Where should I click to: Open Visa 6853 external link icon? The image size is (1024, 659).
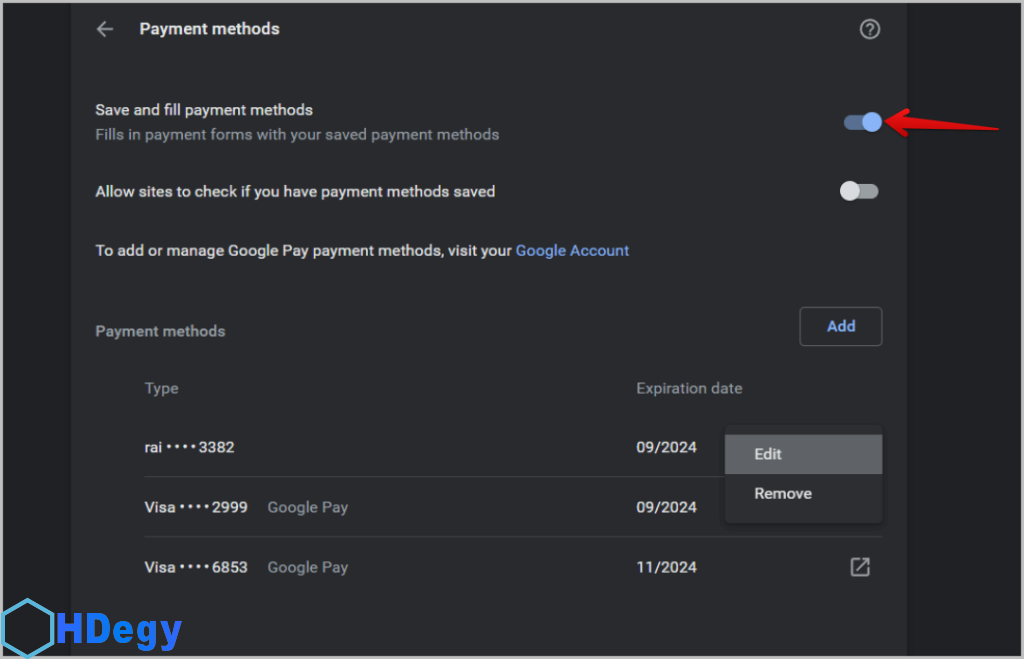click(x=860, y=567)
